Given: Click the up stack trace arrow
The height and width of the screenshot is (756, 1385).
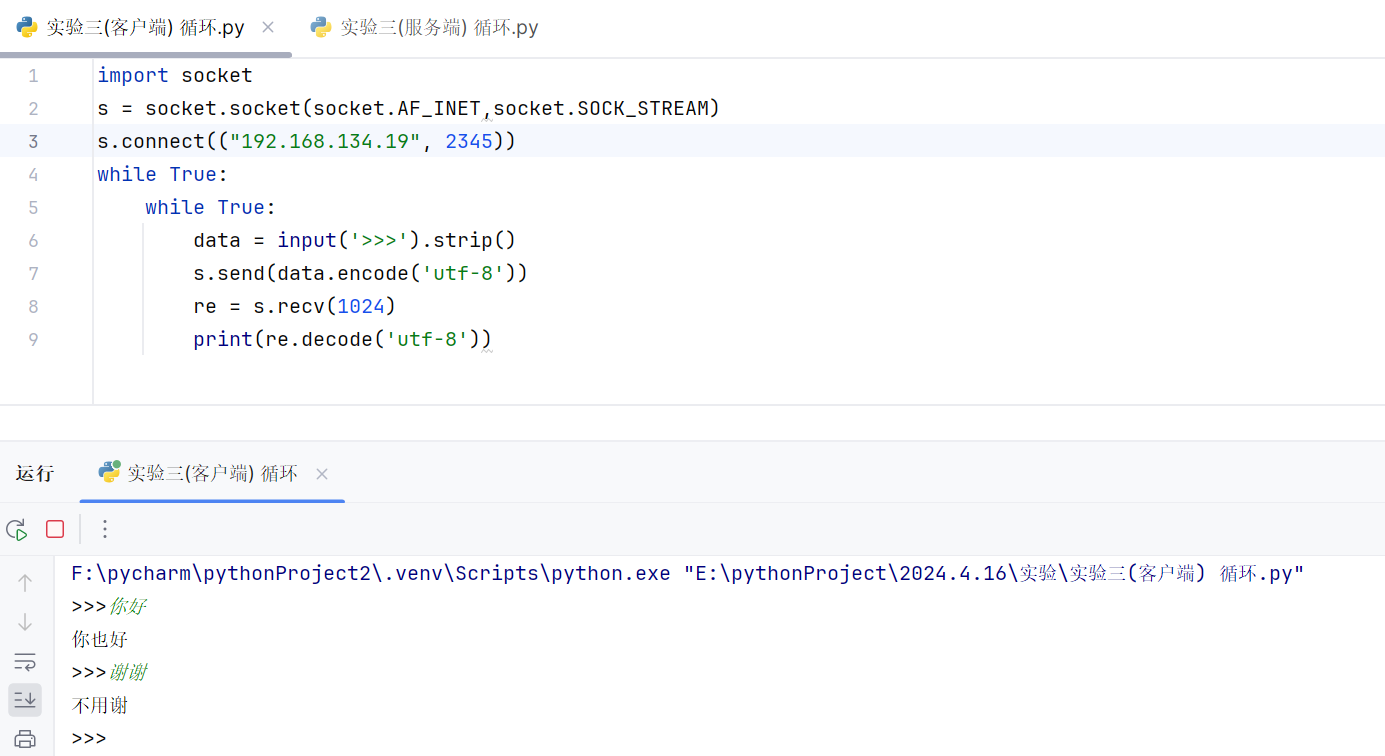Looking at the screenshot, I should coord(25,582).
